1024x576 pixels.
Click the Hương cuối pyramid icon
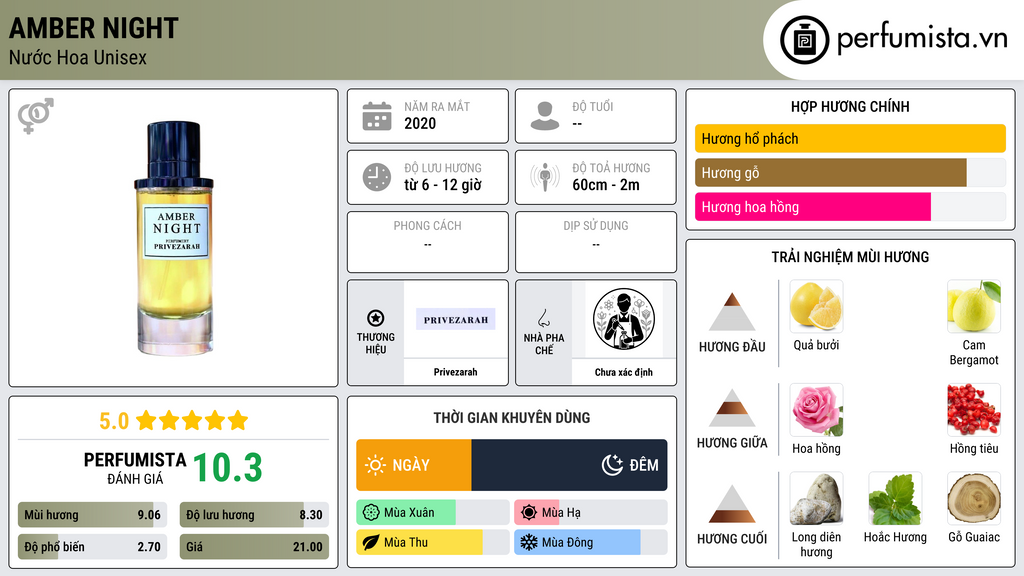coord(732,504)
